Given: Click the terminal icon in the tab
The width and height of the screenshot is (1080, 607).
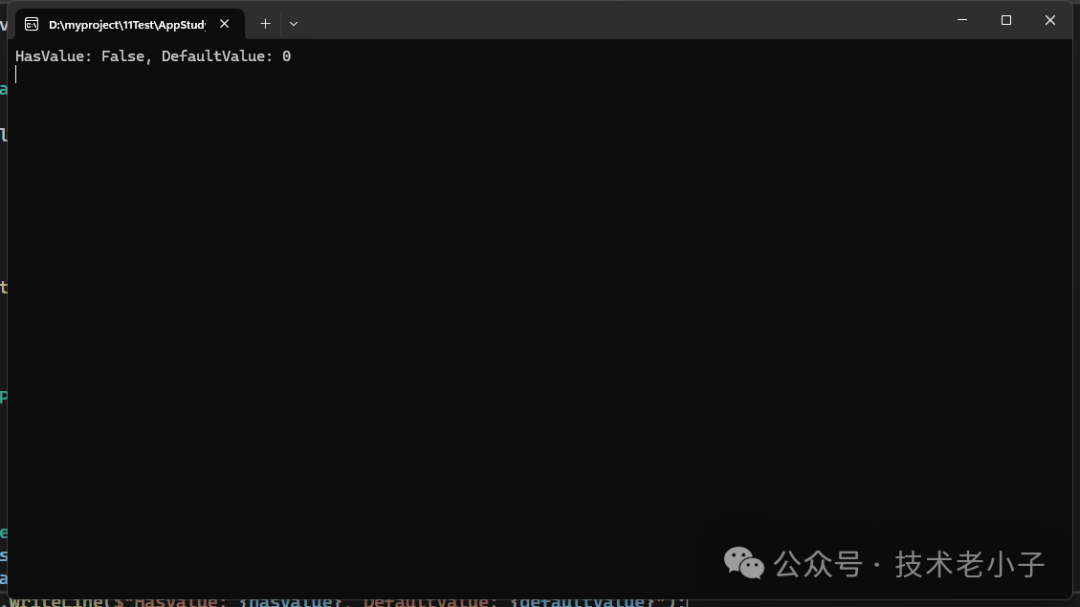Looking at the screenshot, I should coord(32,23).
